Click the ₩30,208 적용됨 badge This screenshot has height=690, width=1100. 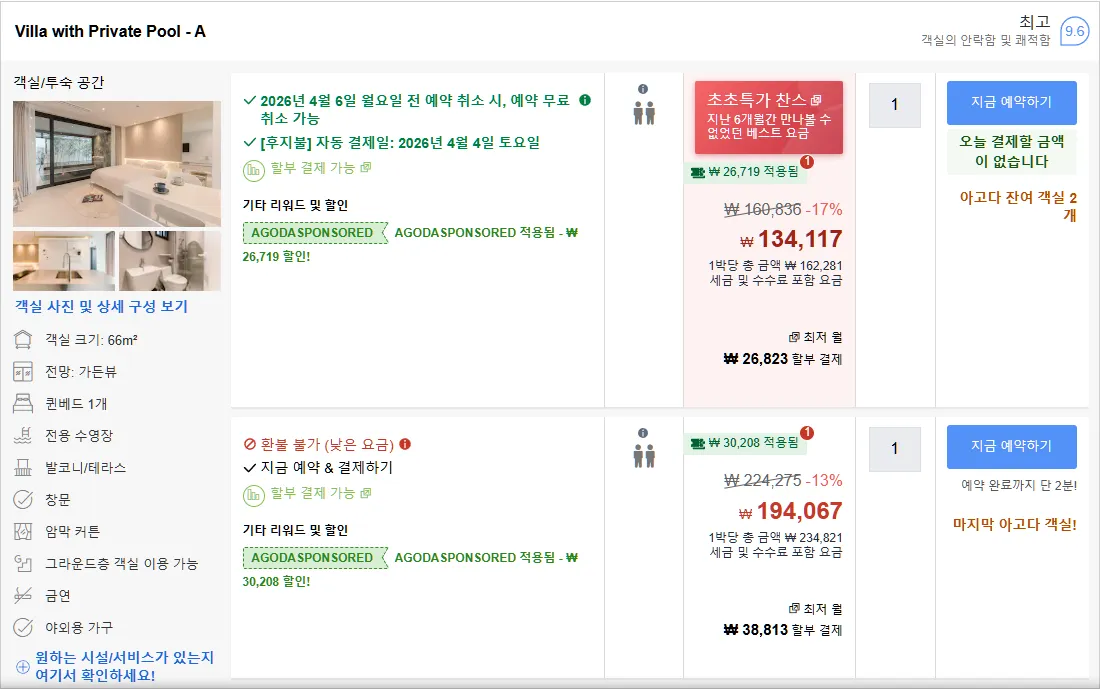(745, 443)
